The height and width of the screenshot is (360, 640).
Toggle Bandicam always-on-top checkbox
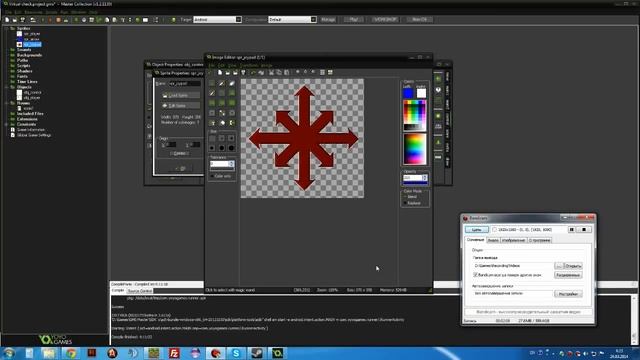click(476, 275)
